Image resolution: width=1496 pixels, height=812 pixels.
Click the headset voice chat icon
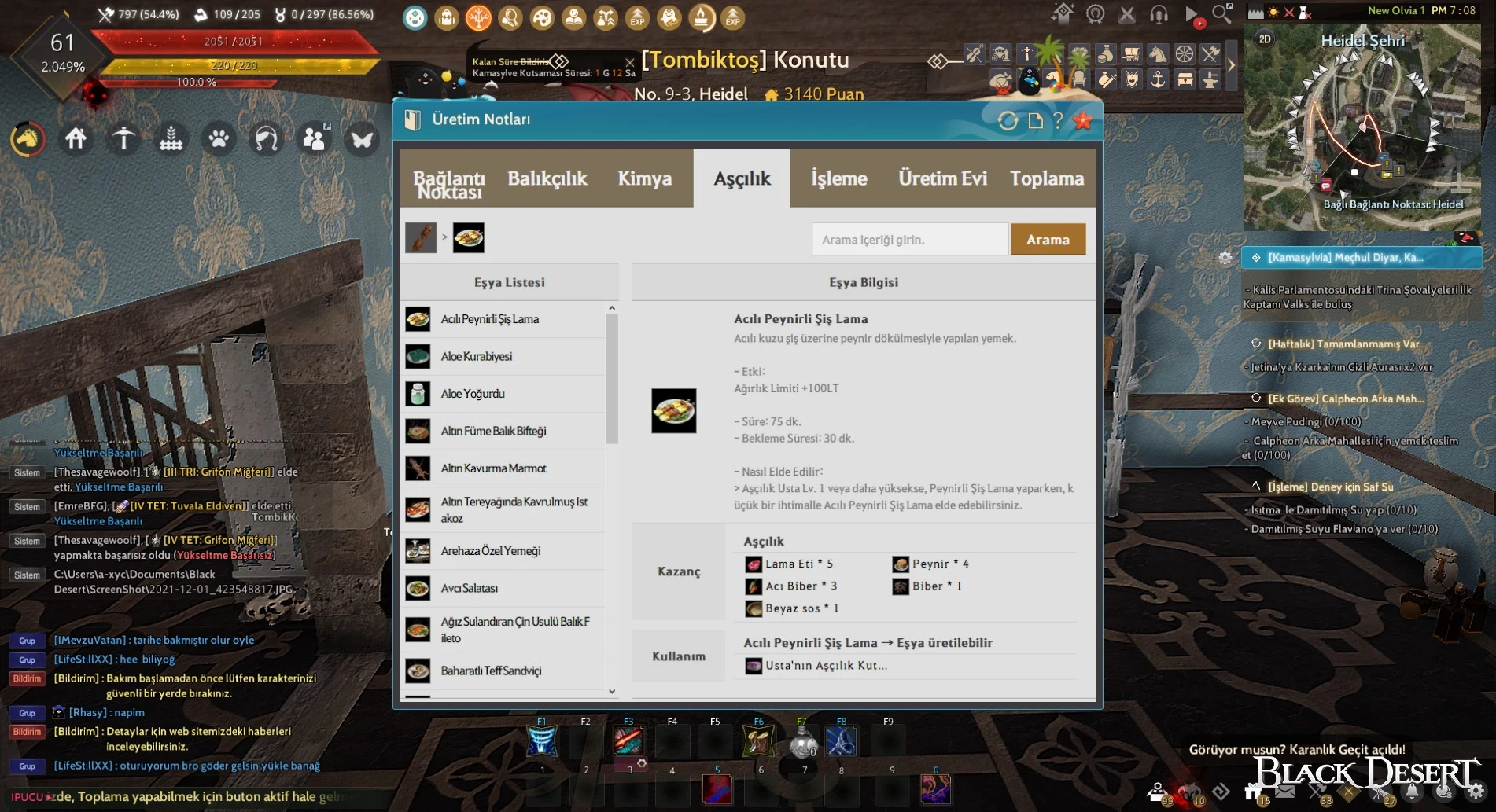[x=1159, y=14]
